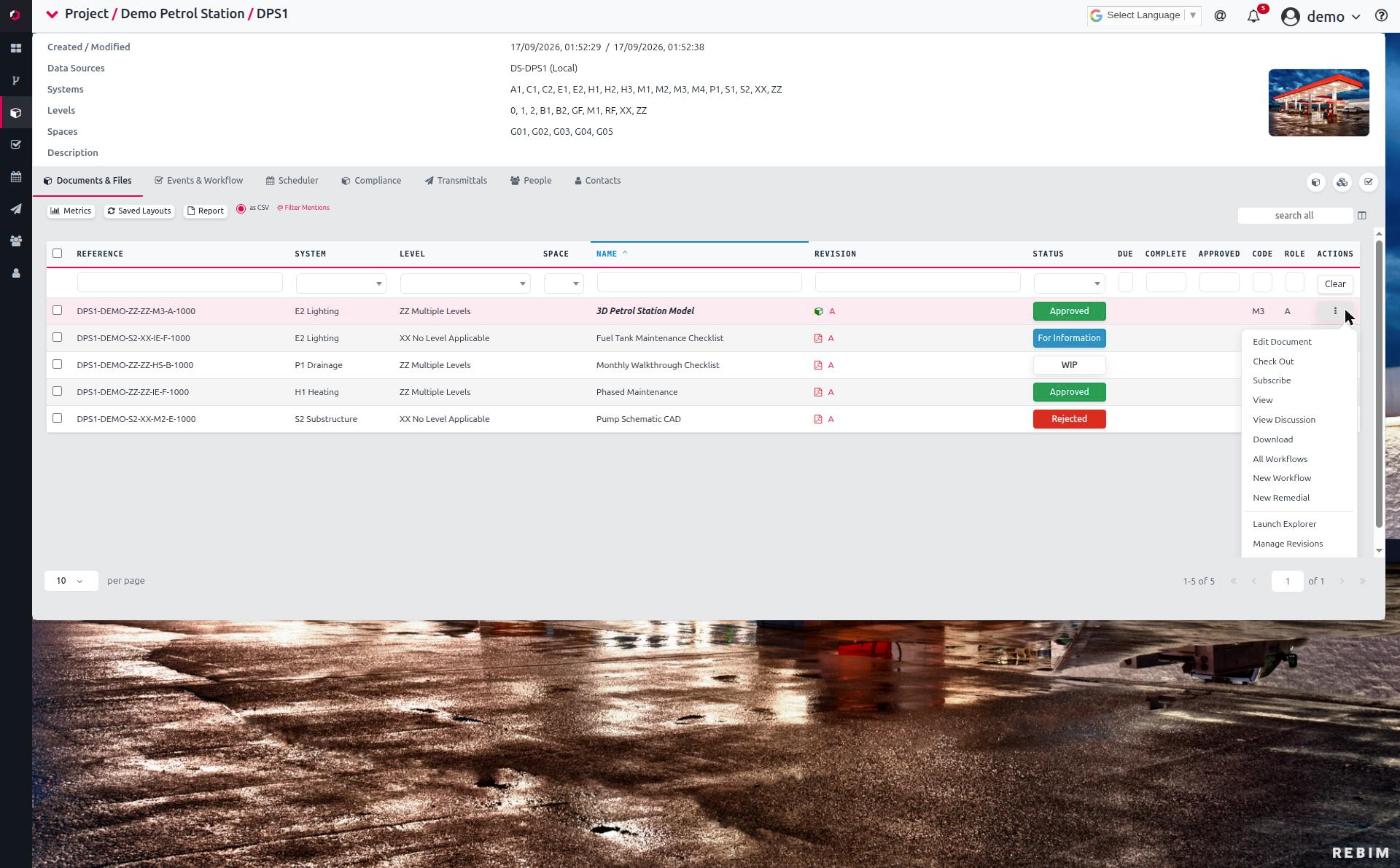Click the petrol station project thumbnail
Image resolution: width=1400 pixels, height=868 pixels.
pos(1318,102)
